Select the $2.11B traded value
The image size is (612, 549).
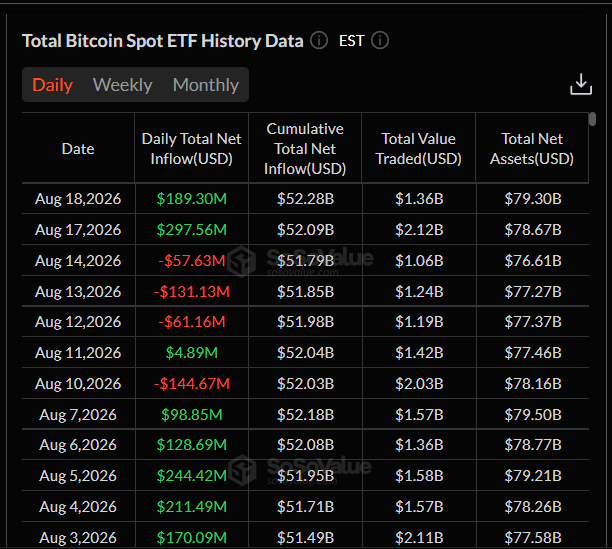point(419,538)
